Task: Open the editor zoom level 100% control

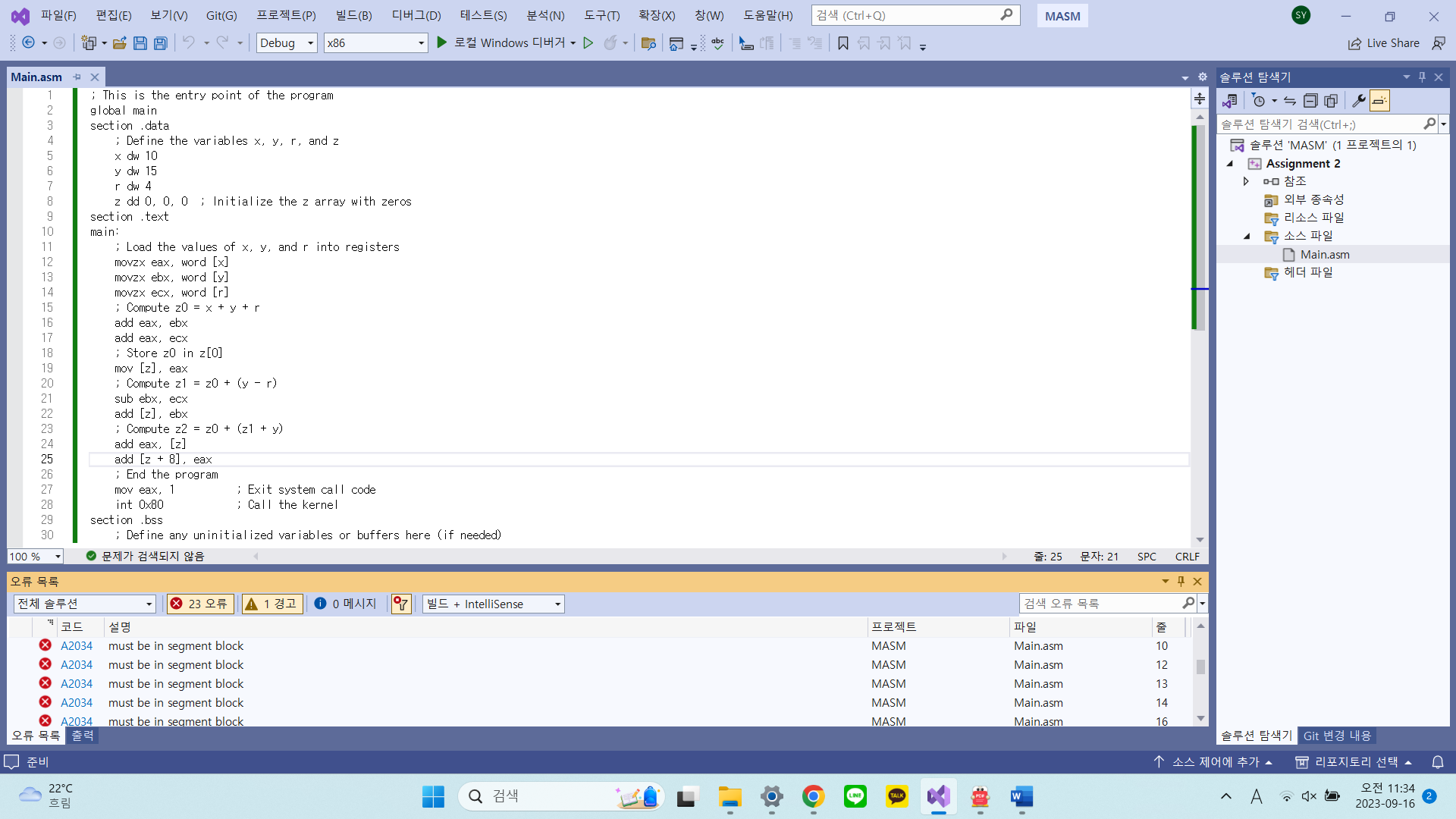Action: [x=34, y=556]
